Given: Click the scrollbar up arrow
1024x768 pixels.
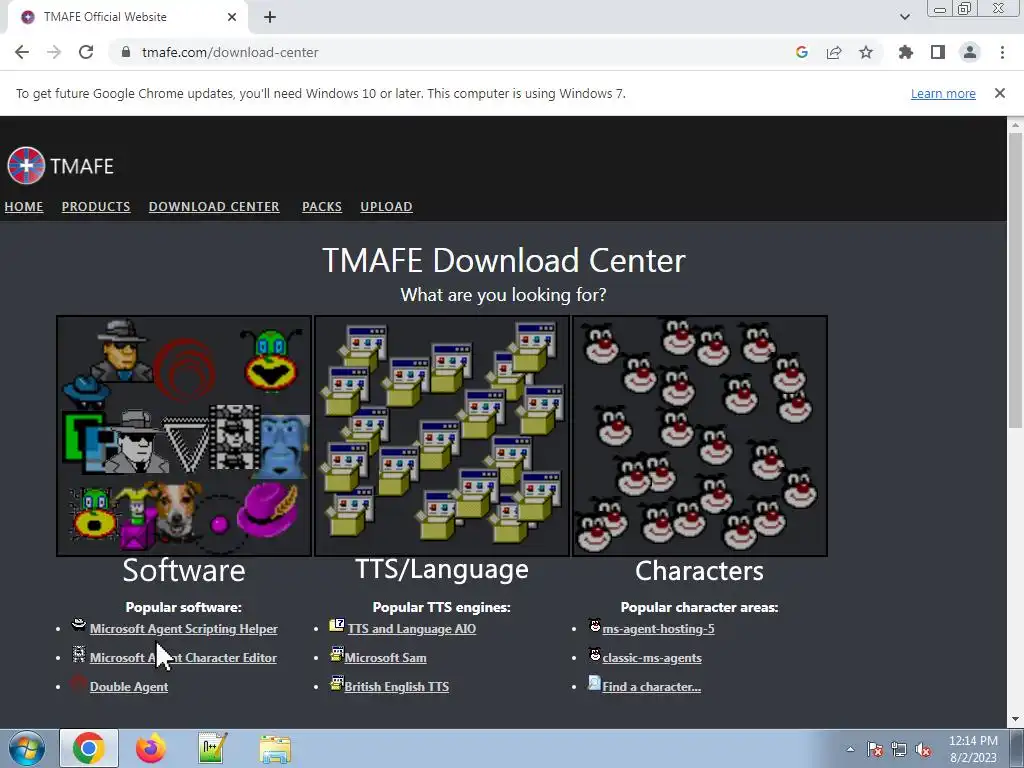Looking at the screenshot, I should pyautogui.click(x=1015, y=123).
